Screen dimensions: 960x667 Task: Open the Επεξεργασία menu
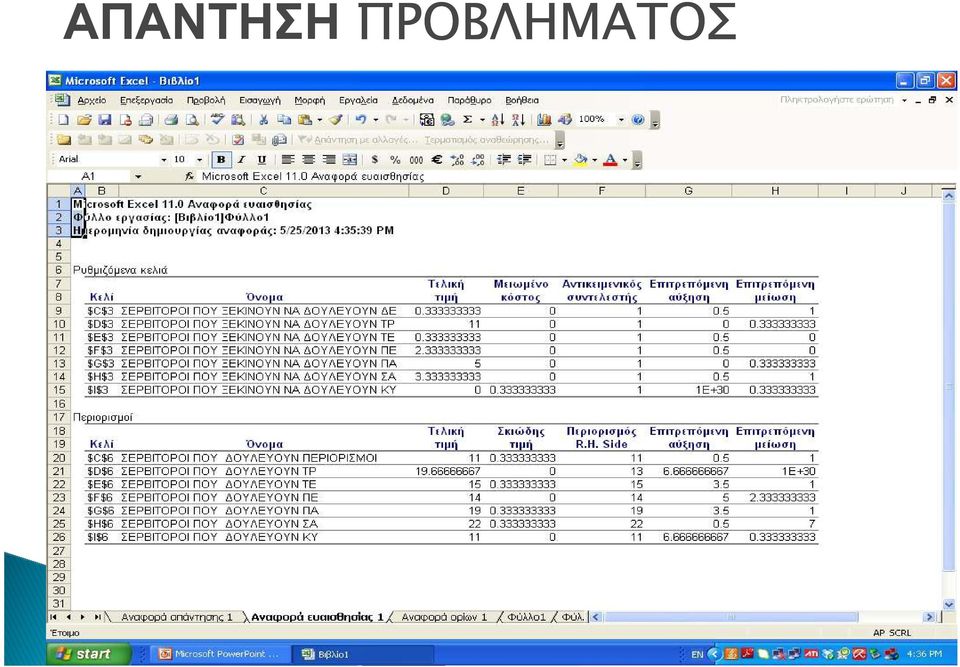coord(146,100)
